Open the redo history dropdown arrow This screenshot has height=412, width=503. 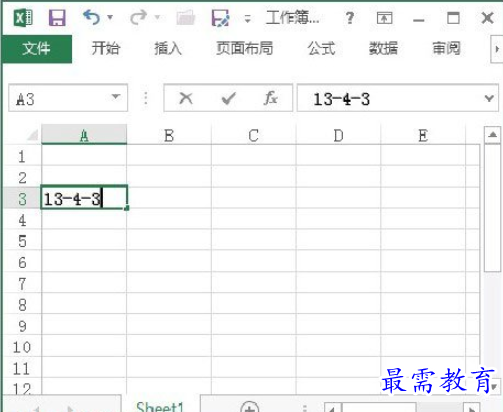157,17
